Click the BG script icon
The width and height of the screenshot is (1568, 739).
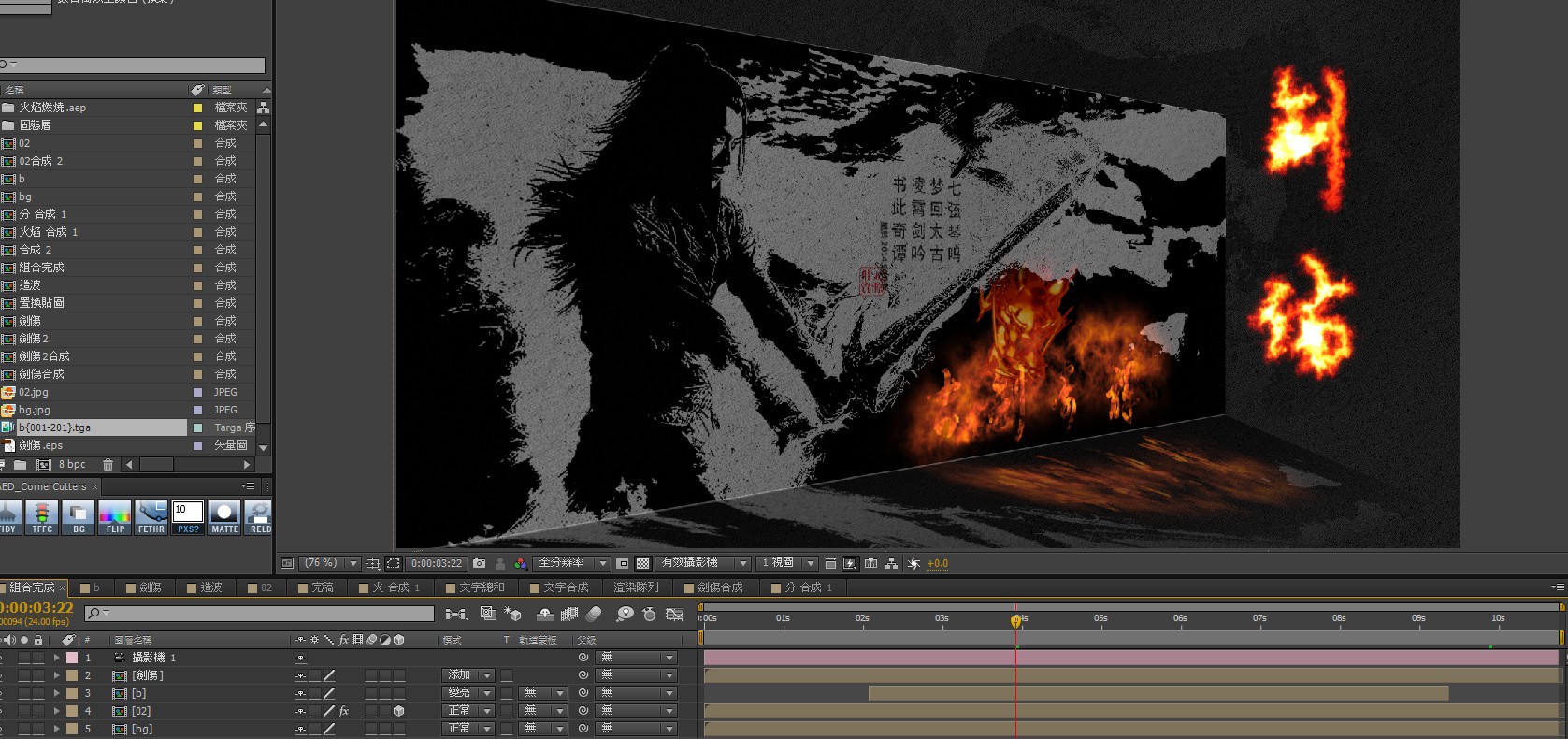pyautogui.click(x=79, y=516)
